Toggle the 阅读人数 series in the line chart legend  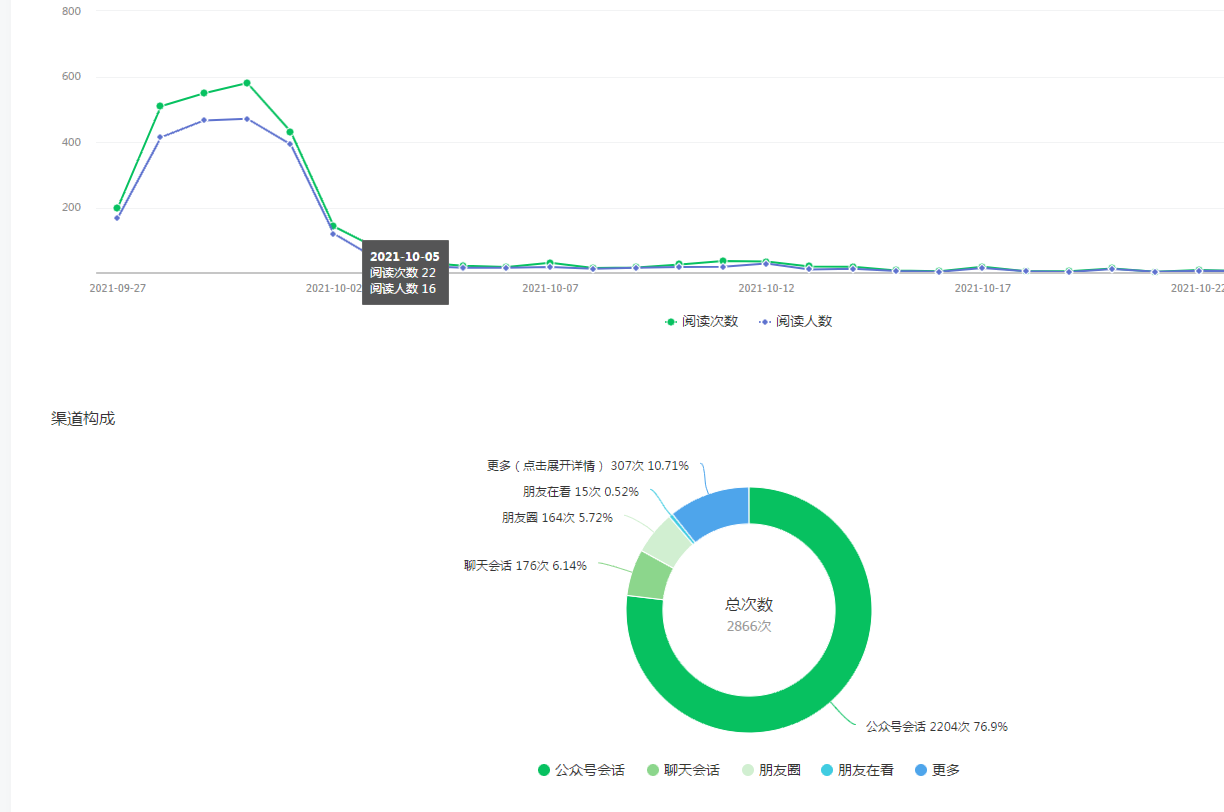point(796,322)
